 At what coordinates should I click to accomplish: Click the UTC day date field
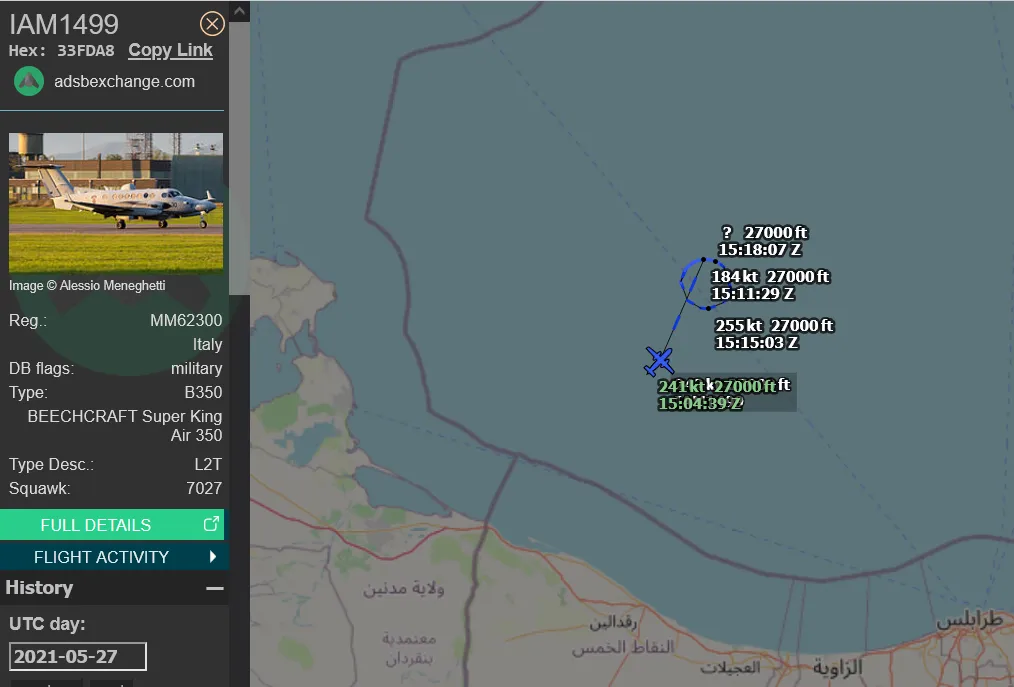click(78, 657)
